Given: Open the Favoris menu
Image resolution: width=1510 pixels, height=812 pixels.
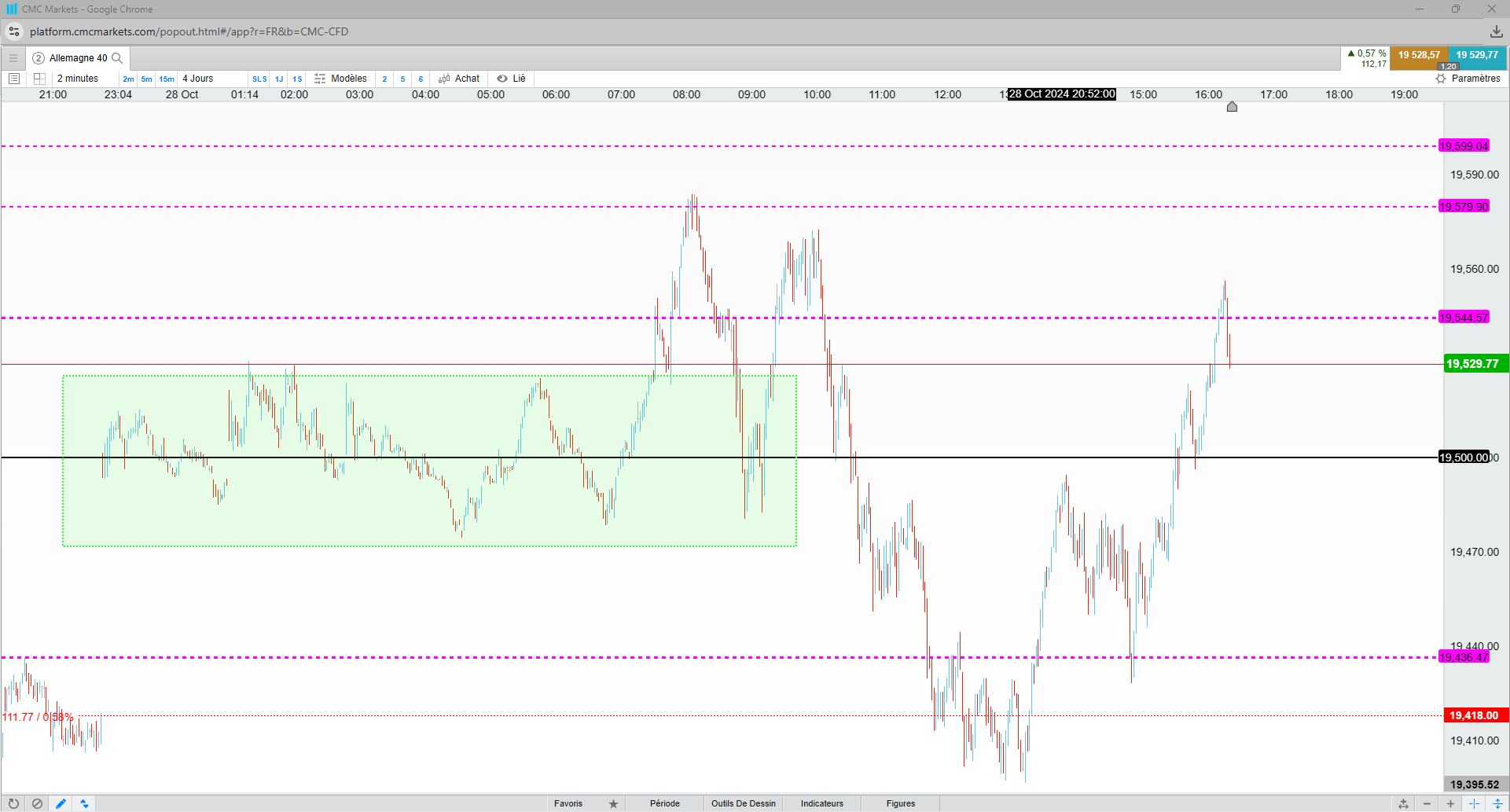Looking at the screenshot, I should click(x=568, y=803).
